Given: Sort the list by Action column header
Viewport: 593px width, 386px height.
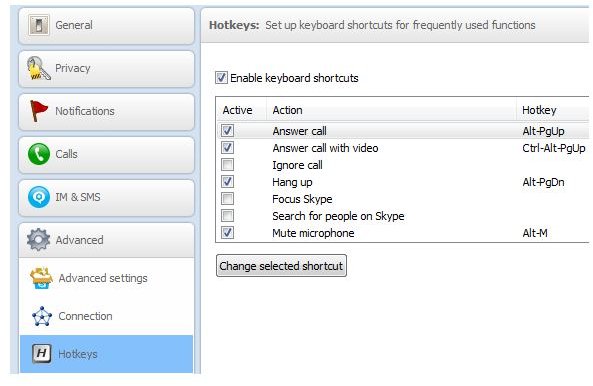Looking at the screenshot, I should pos(391,110).
